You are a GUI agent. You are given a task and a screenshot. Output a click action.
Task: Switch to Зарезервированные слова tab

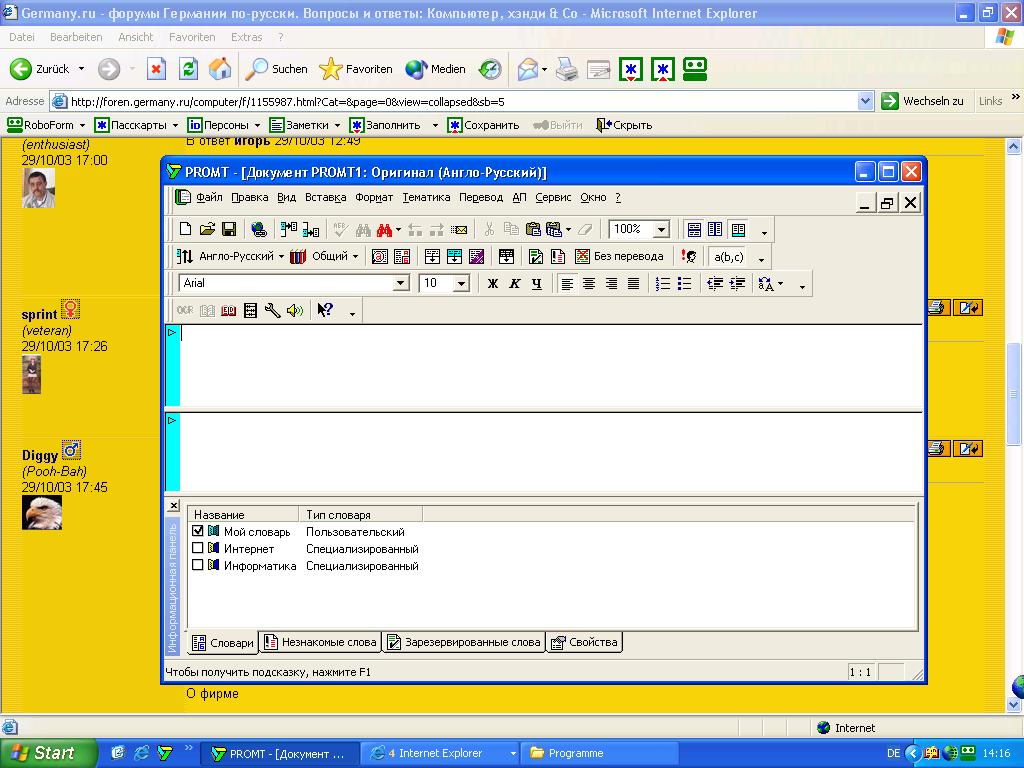(464, 643)
